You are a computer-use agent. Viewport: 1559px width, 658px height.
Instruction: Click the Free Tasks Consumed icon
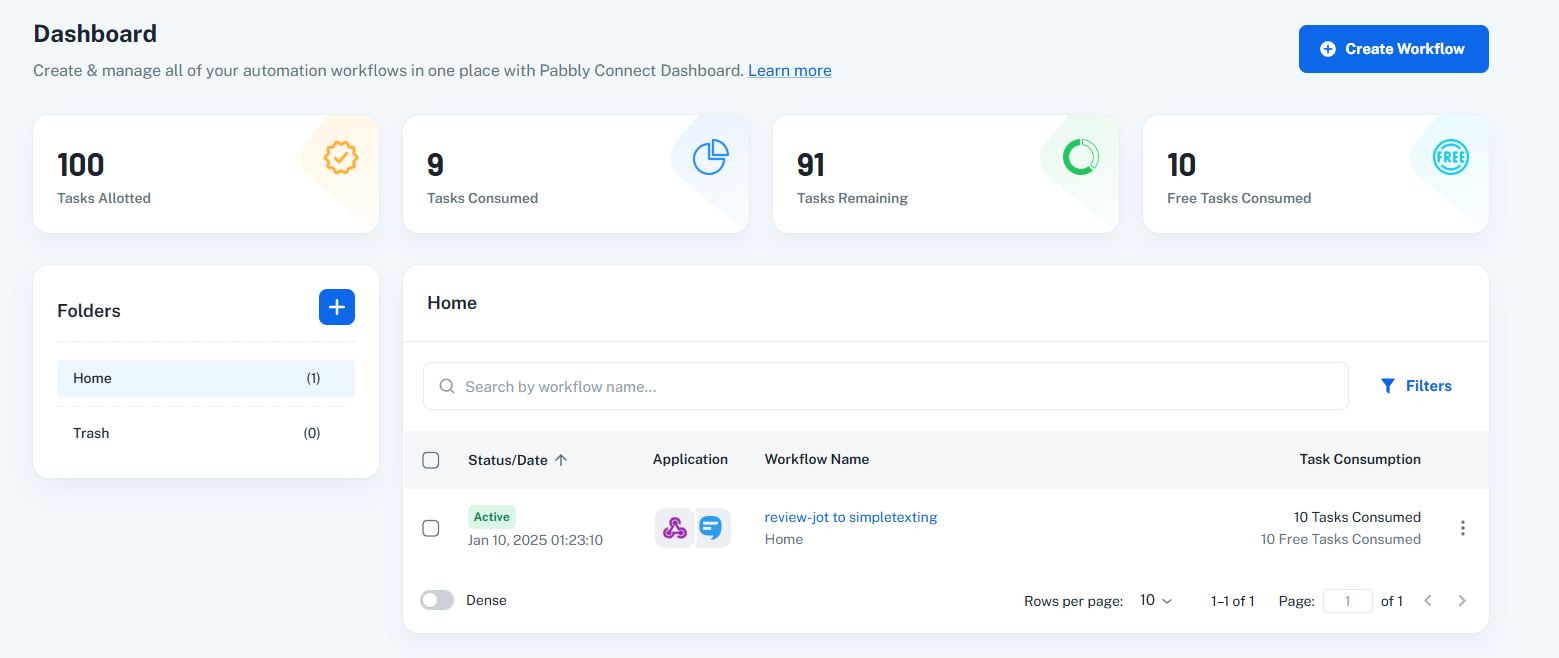tap(1451, 157)
